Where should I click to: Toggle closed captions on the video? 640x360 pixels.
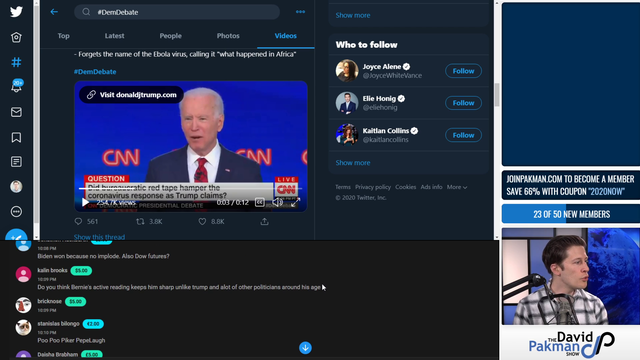coord(260,202)
